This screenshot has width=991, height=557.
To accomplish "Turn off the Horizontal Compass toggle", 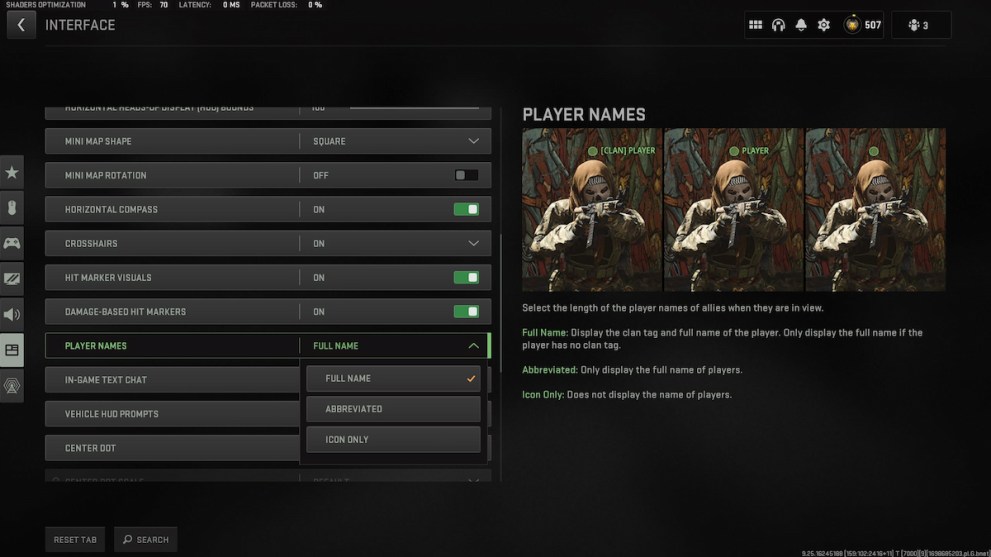I will (466, 209).
